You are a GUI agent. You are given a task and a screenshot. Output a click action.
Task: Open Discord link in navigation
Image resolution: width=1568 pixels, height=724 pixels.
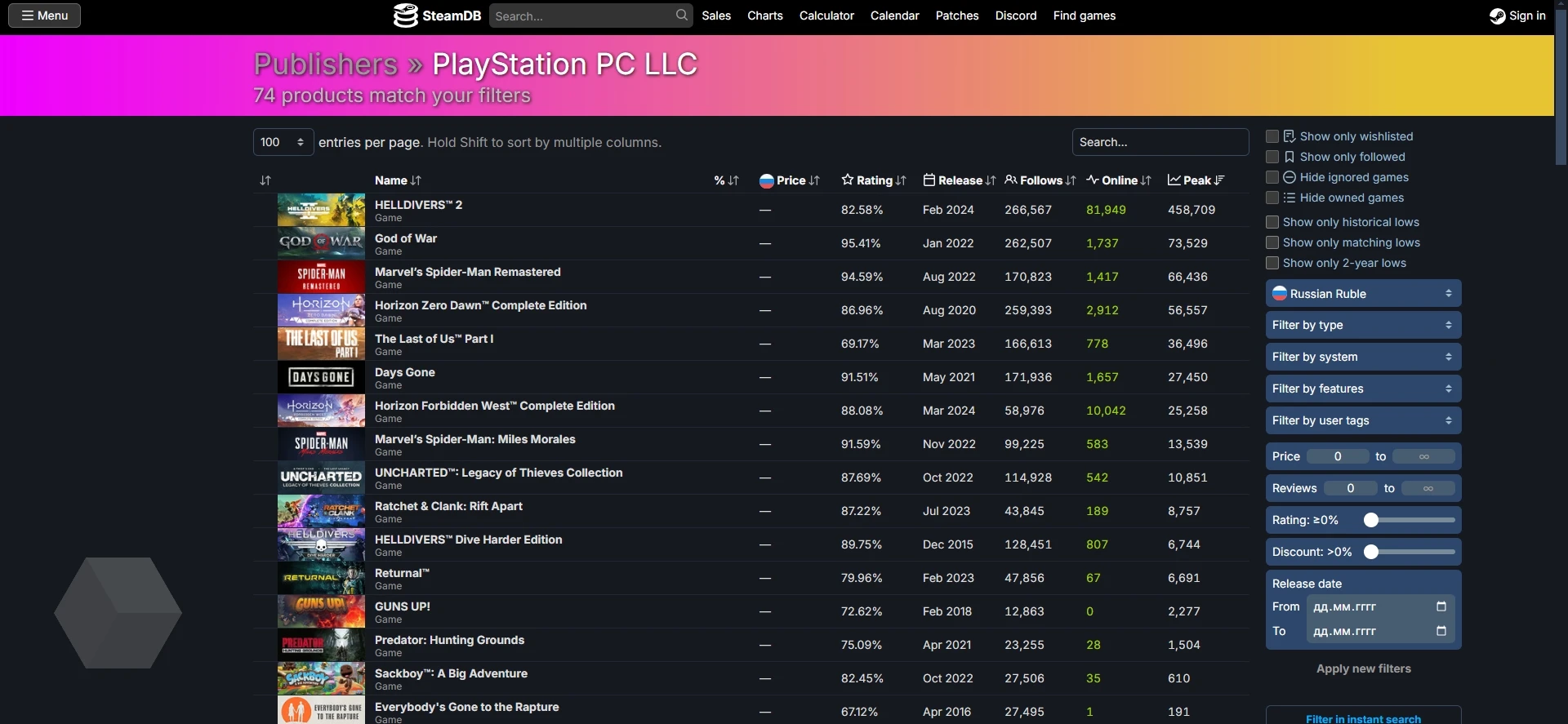click(x=1016, y=16)
